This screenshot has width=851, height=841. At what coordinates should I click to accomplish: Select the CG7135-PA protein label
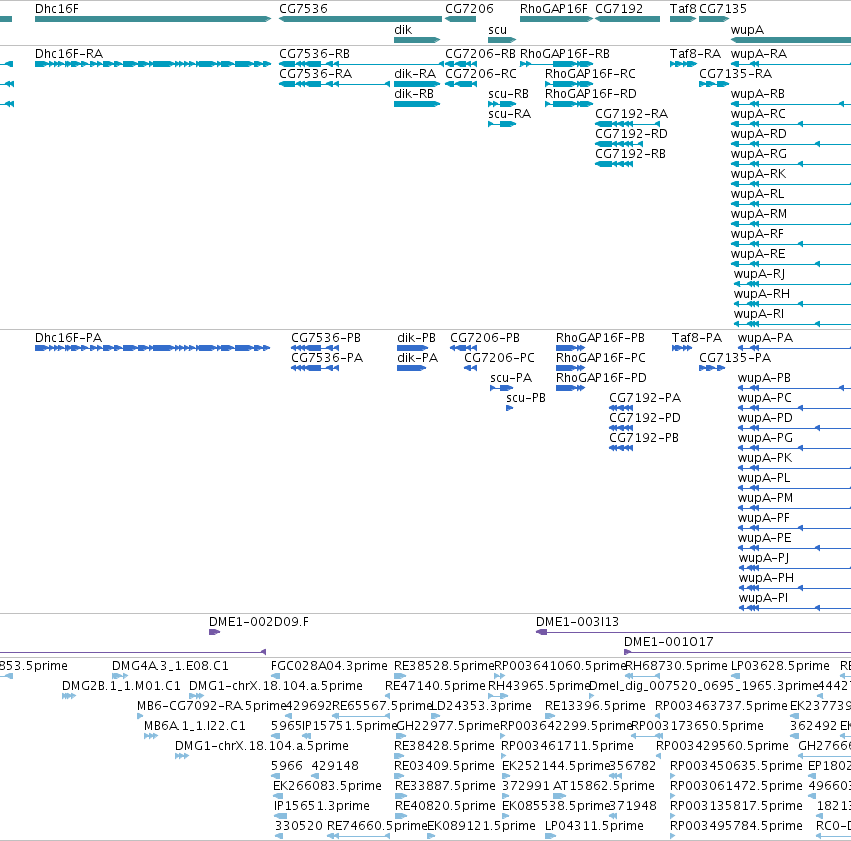tap(735, 358)
